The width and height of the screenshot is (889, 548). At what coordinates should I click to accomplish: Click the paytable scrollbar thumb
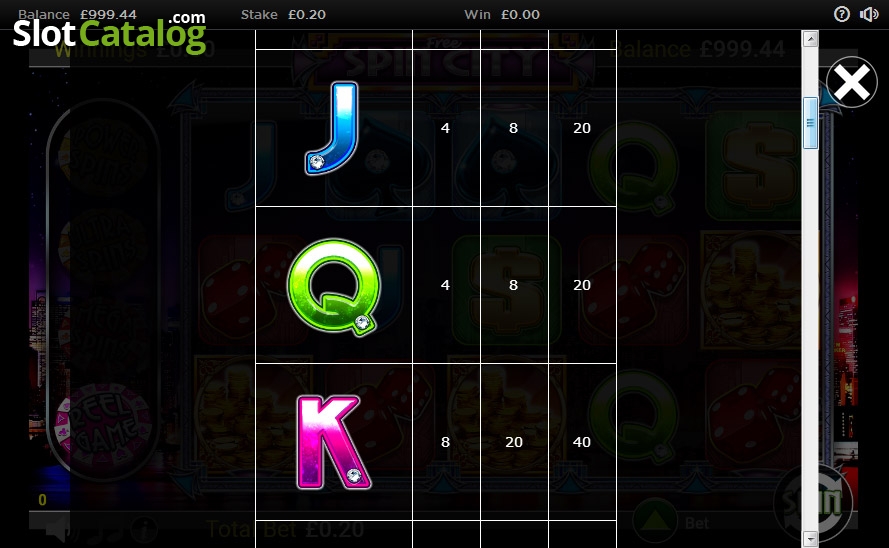(x=810, y=123)
